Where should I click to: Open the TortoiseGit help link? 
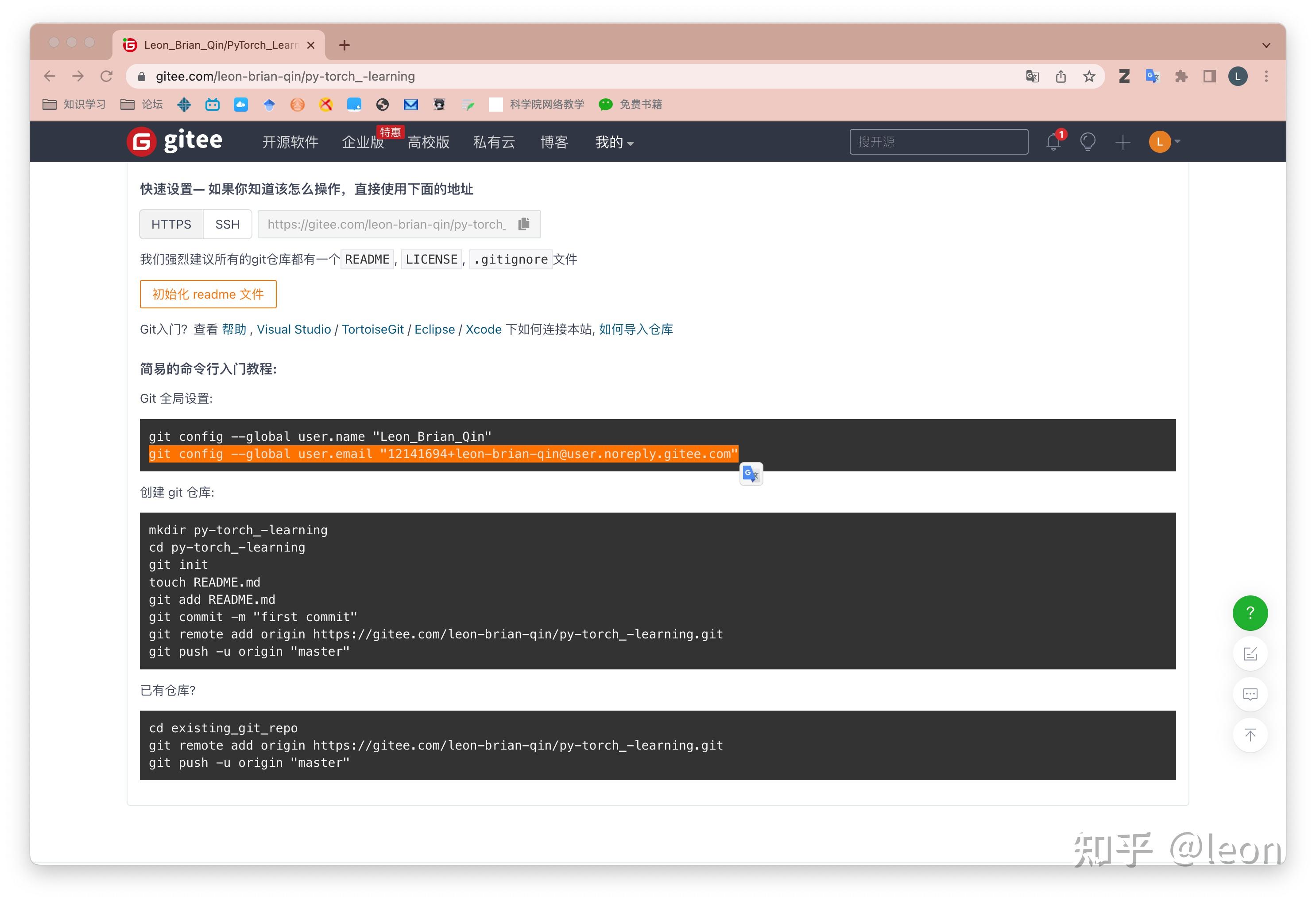tap(372, 329)
